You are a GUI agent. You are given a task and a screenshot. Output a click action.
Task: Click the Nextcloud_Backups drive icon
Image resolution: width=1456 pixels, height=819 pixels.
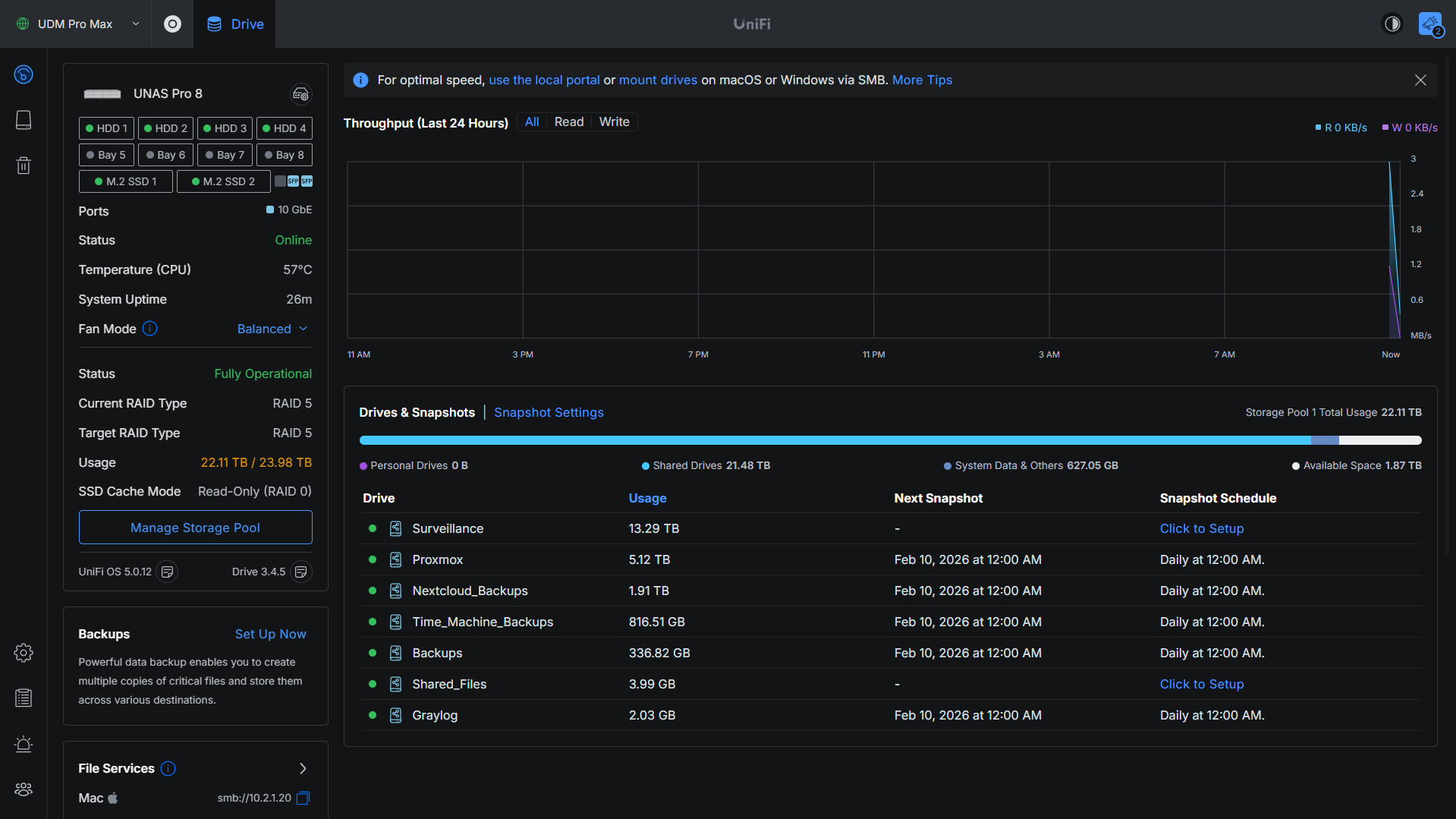pos(395,591)
